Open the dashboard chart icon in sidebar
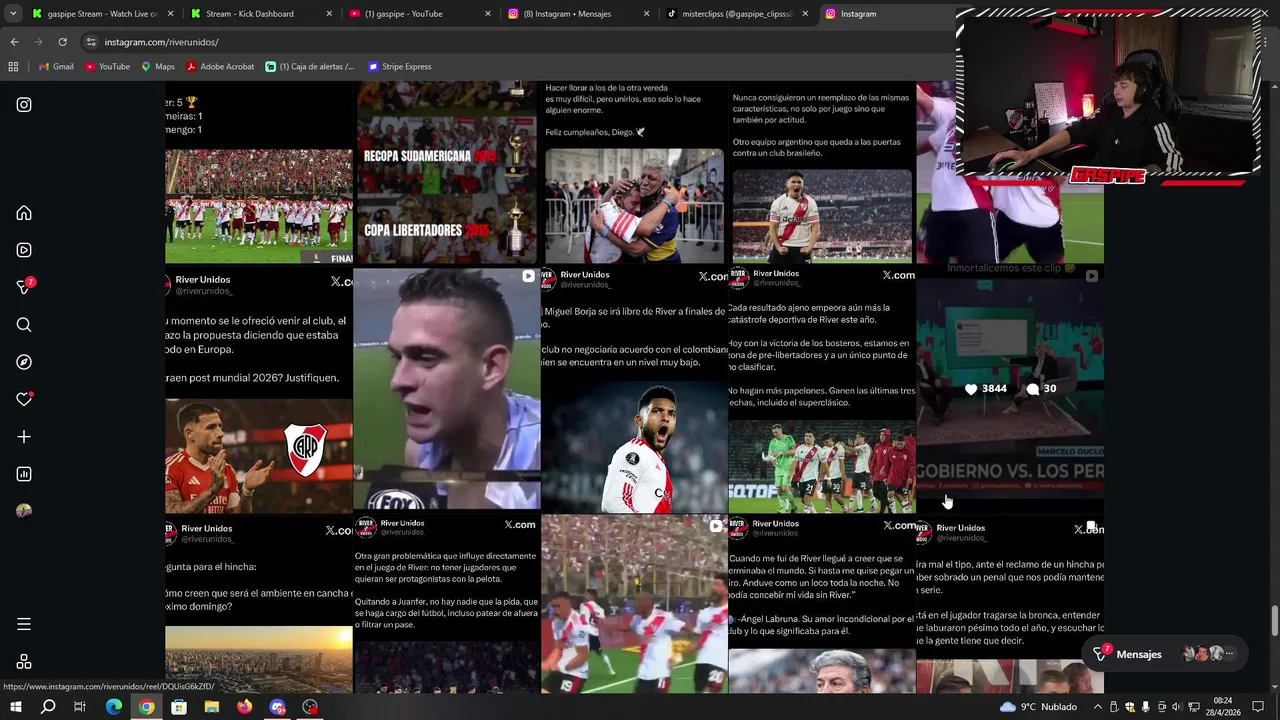Viewport: 1280px width, 720px height. (x=24, y=474)
